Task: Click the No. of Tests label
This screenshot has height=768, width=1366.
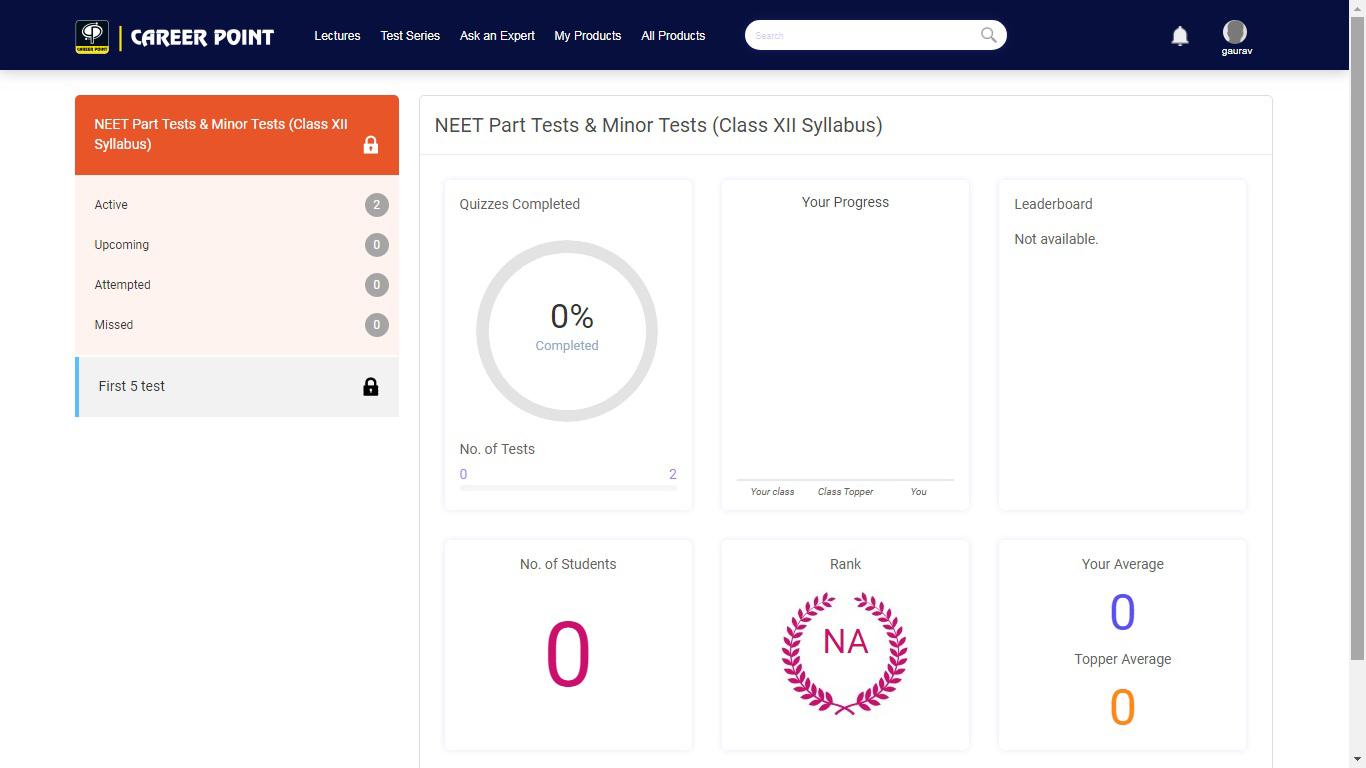Action: point(497,449)
